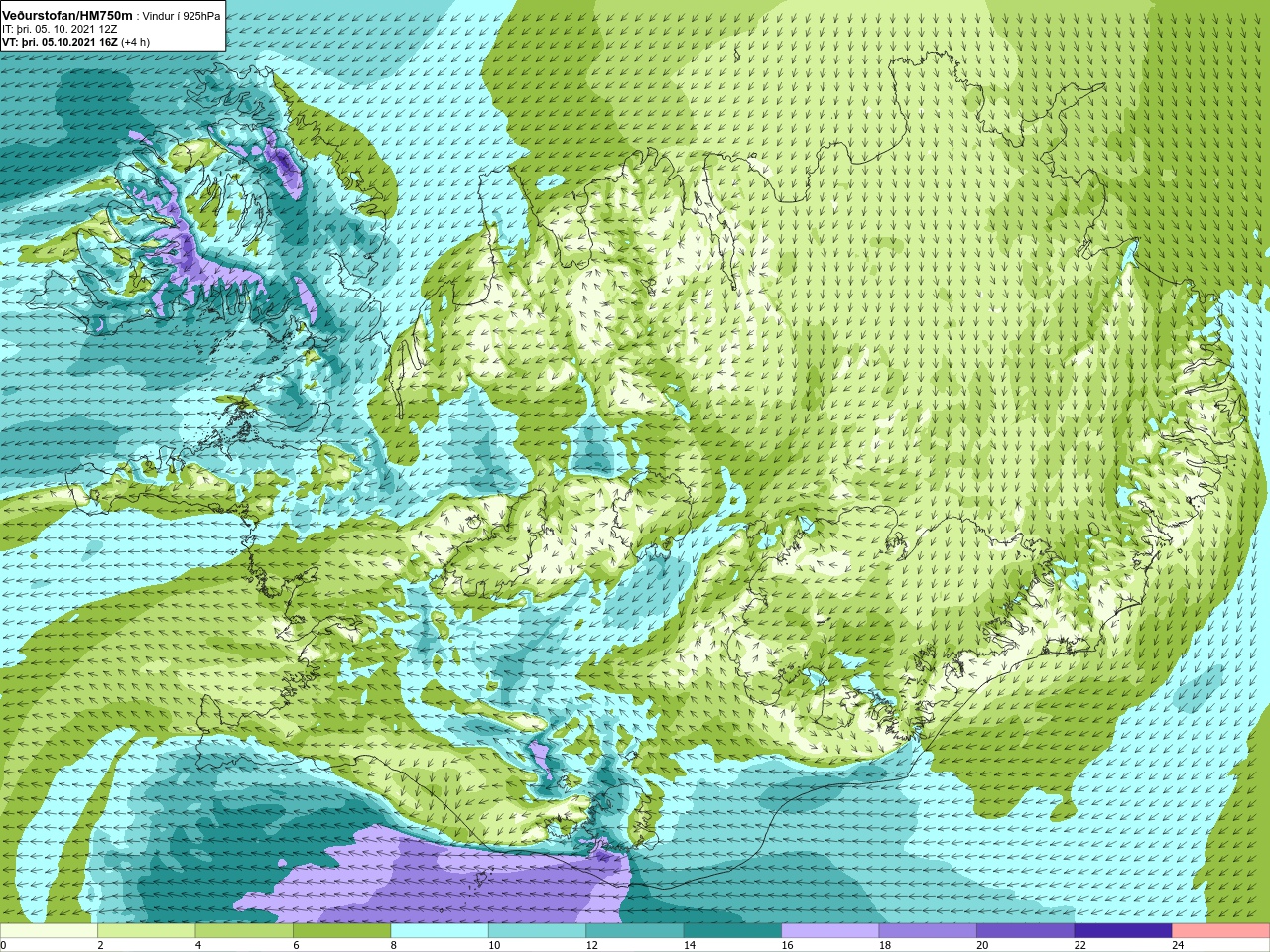Click the "Vindur í 925hPa" label
This screenshot has width=1270, height=952.
coord(182,16)
